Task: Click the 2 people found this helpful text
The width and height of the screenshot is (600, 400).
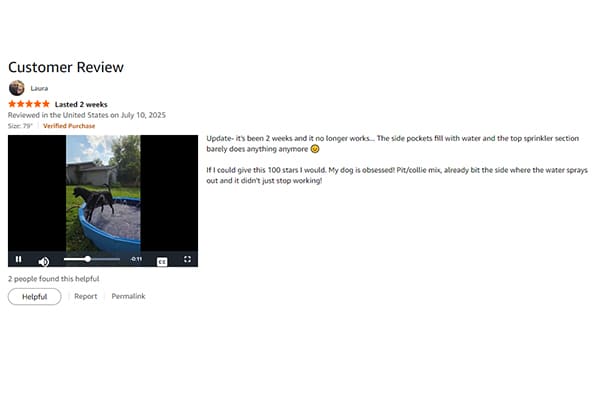Action: [54, 279]
